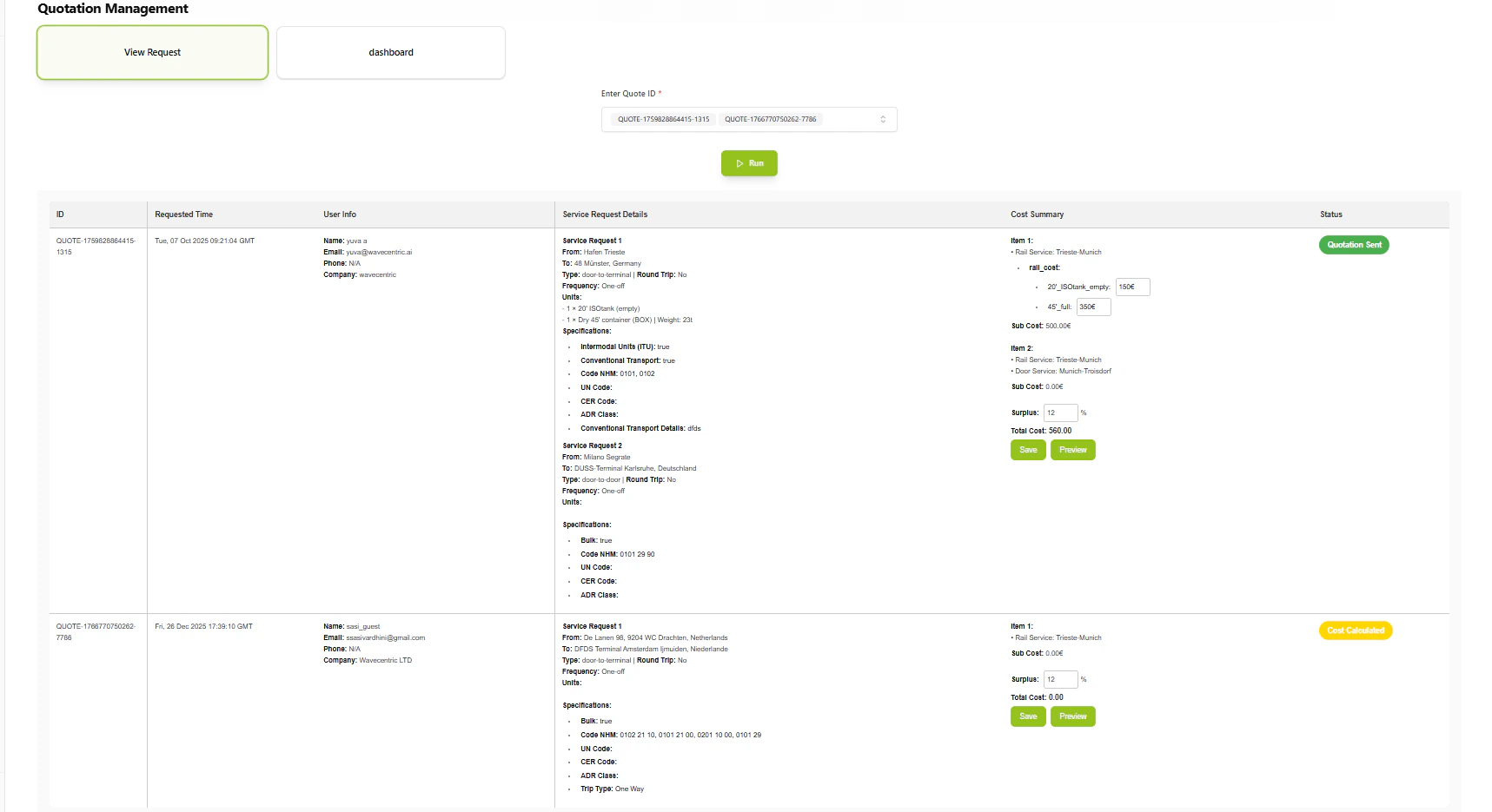This screenshot has width=1492, height=812.
Task: Click the Cost Summary column header
Action: click(x=1037, y=214)
